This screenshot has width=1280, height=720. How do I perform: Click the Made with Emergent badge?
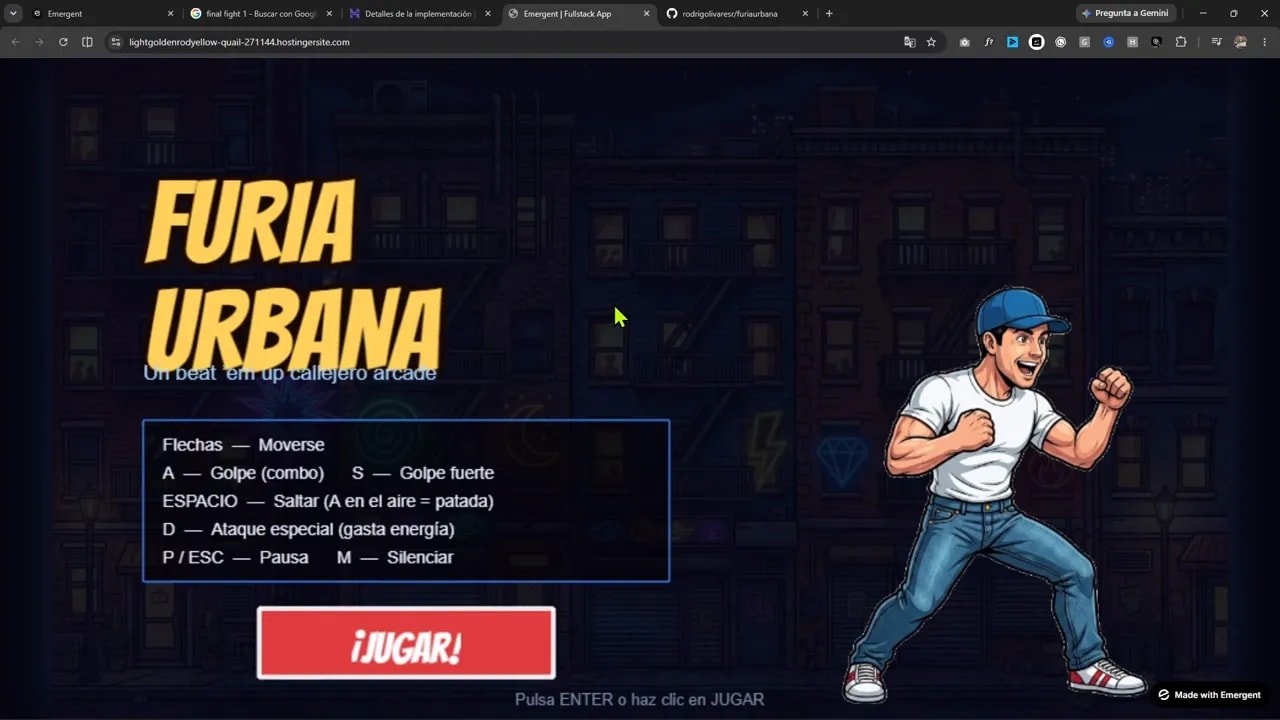(1209, 695)
